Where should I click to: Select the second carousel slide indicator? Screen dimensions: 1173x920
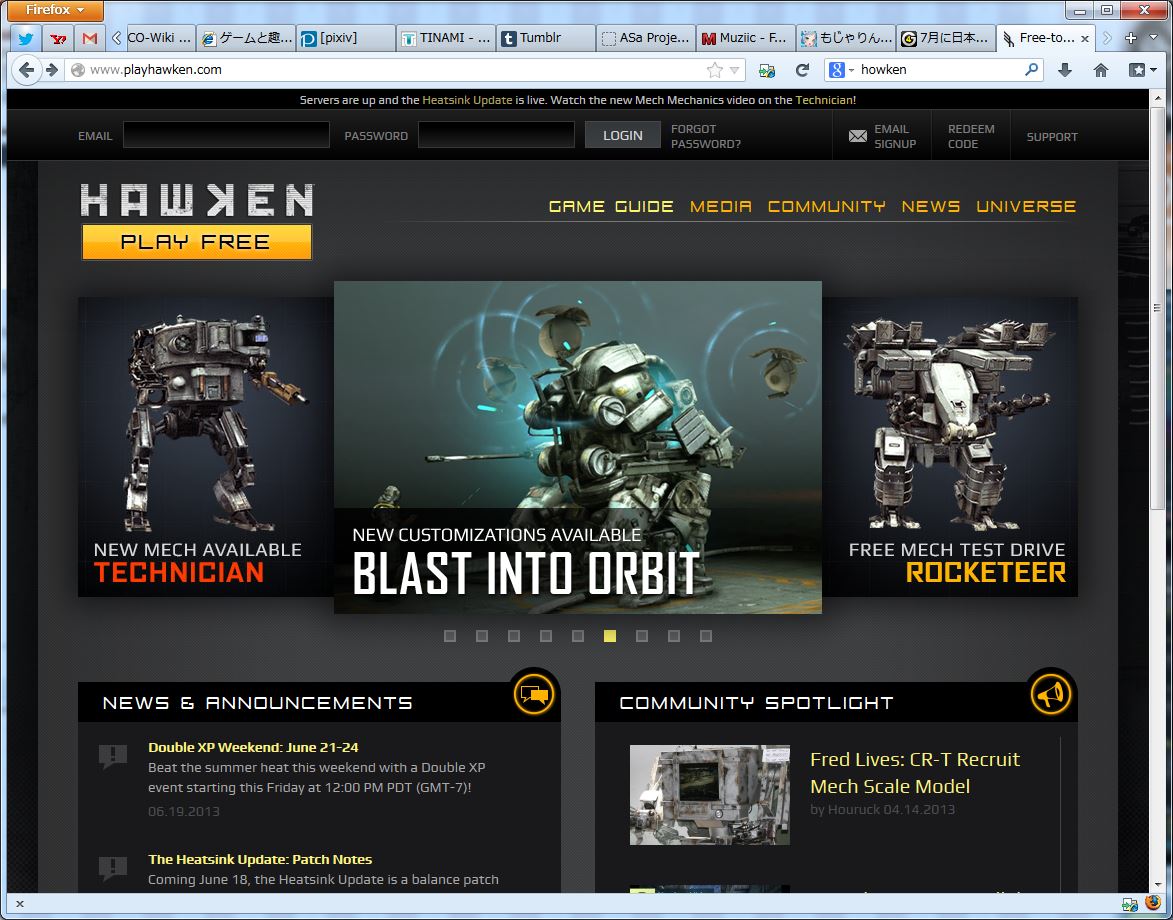(482, 636)
